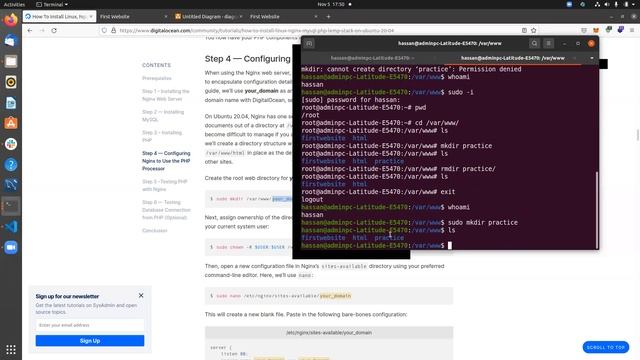This screenshot has width=640, height=360.
Task: Open the Activities overview
Action: pos(14,4)
